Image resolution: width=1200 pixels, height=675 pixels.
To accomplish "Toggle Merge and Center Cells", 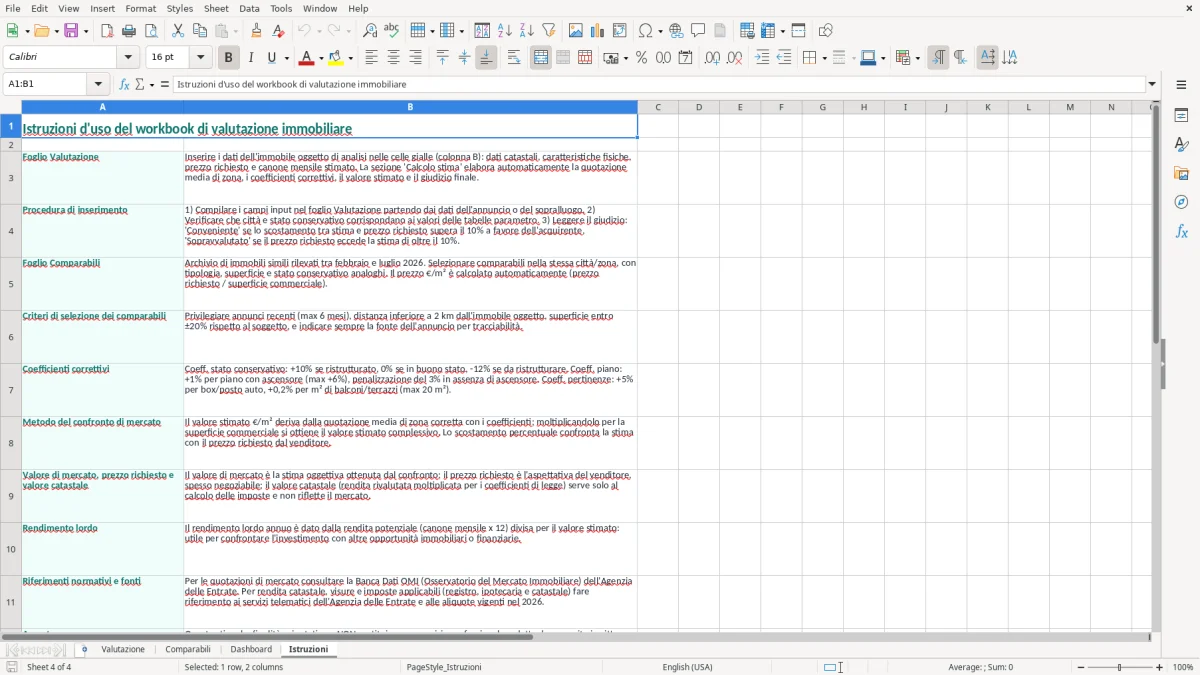I will pos(541,58).
